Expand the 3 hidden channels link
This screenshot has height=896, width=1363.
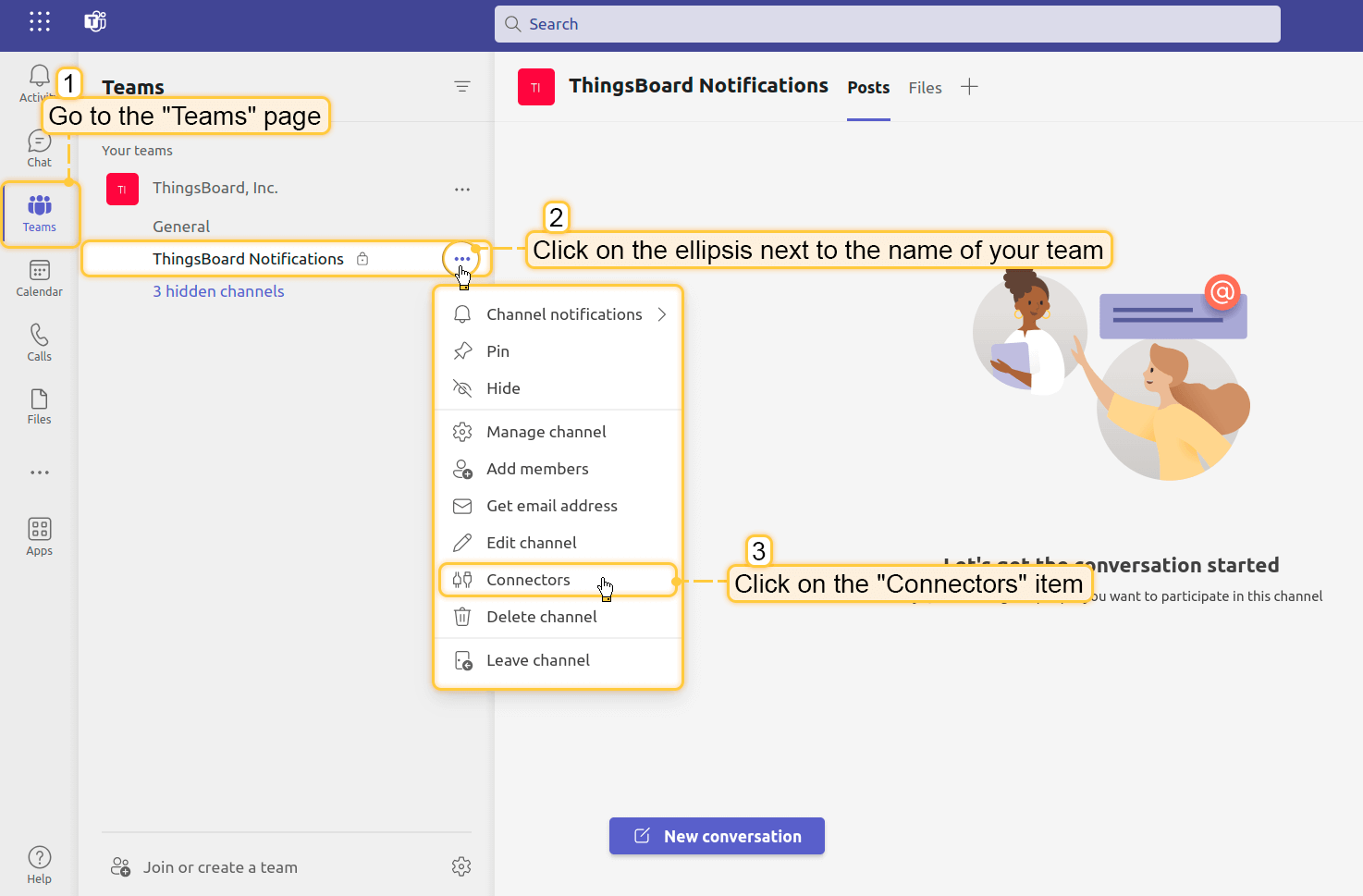(218, 291)
